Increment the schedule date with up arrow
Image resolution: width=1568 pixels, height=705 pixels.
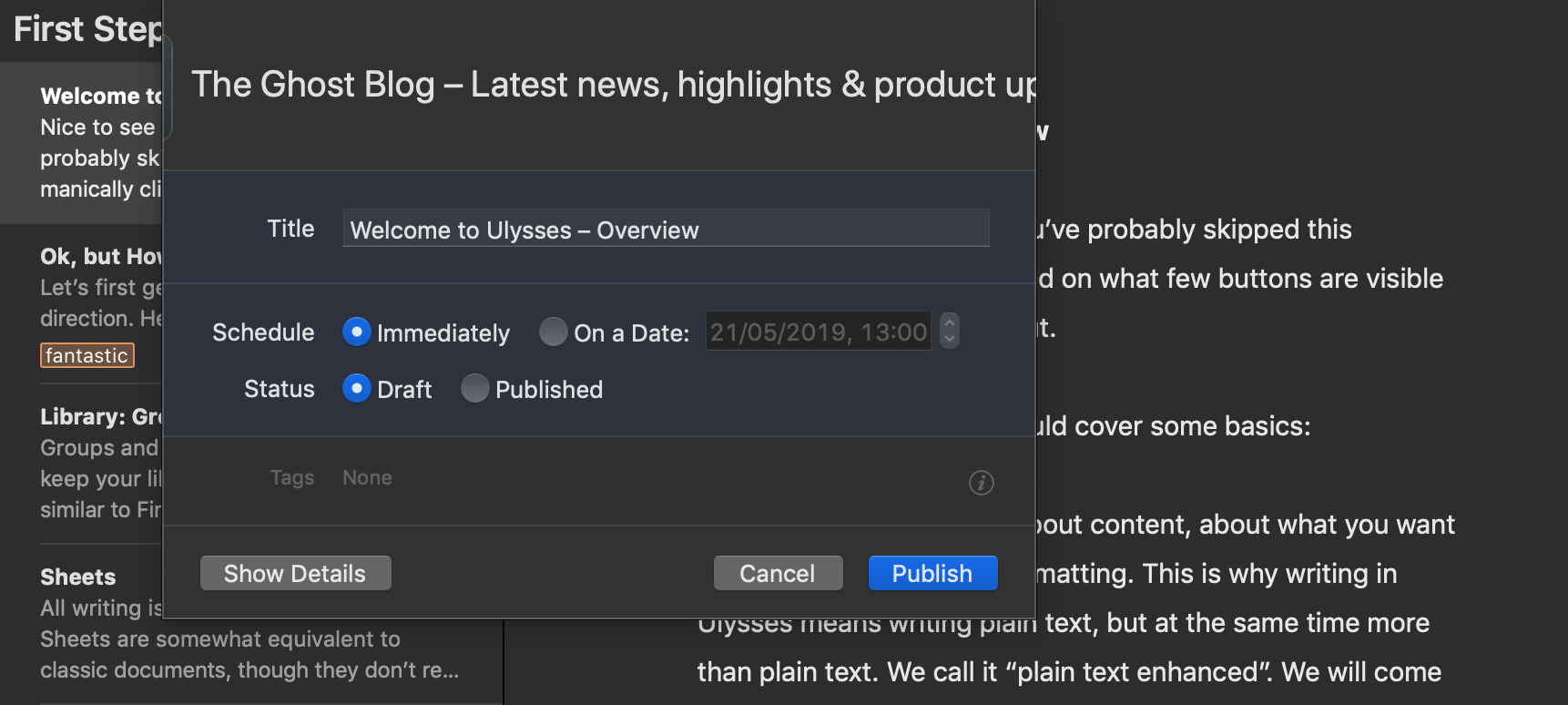point(949,322)
